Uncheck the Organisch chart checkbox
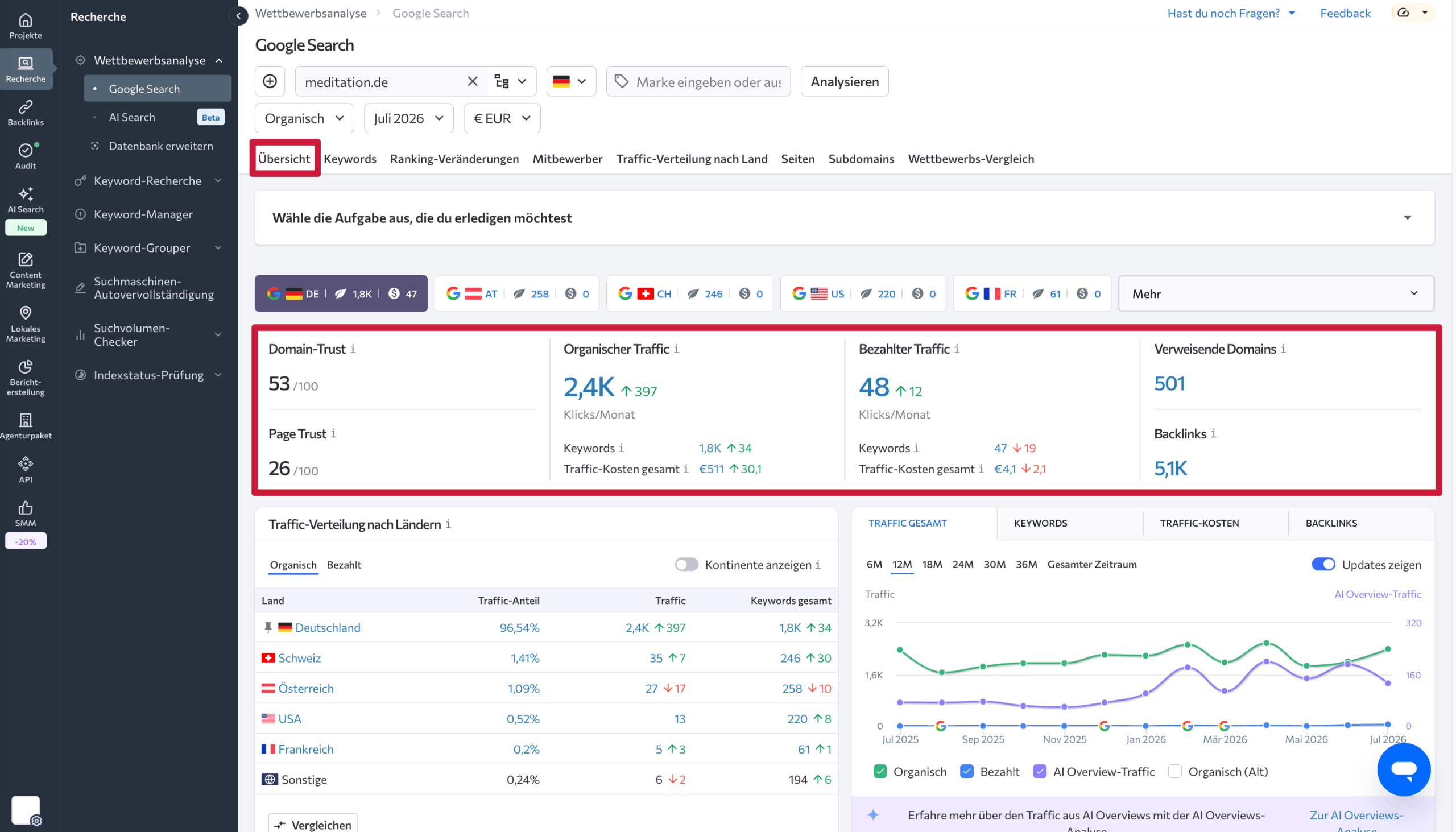 (880, 771)
